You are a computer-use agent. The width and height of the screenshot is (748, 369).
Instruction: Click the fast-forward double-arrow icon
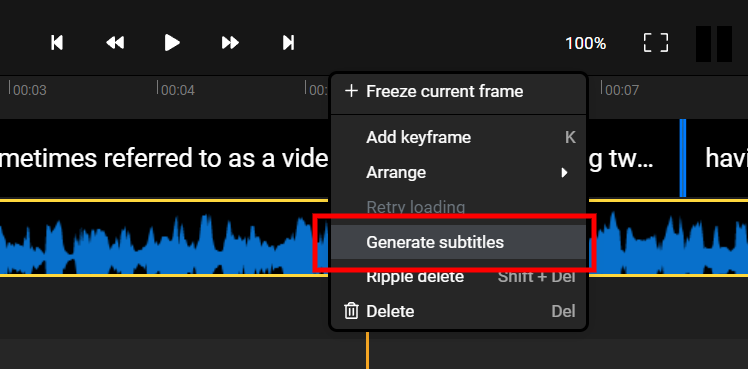[230, 42]
